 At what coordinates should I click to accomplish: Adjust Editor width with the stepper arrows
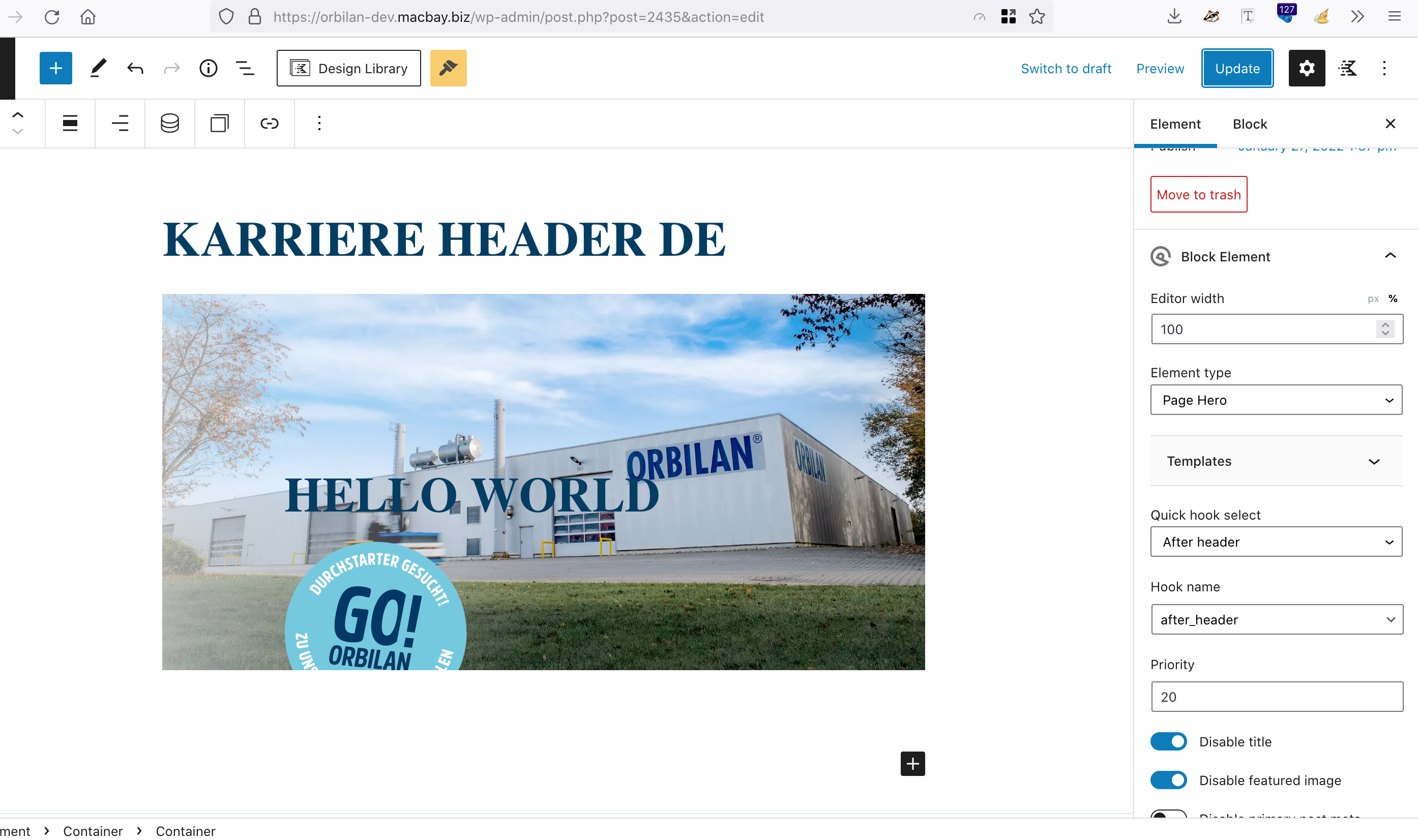[1385, 329]
